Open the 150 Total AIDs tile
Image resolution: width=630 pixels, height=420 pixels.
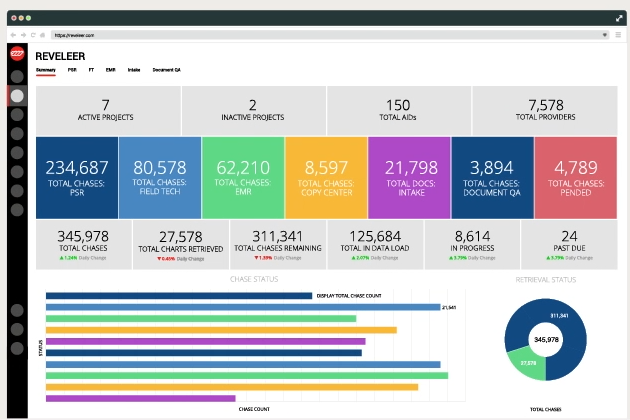coord(399,111)
